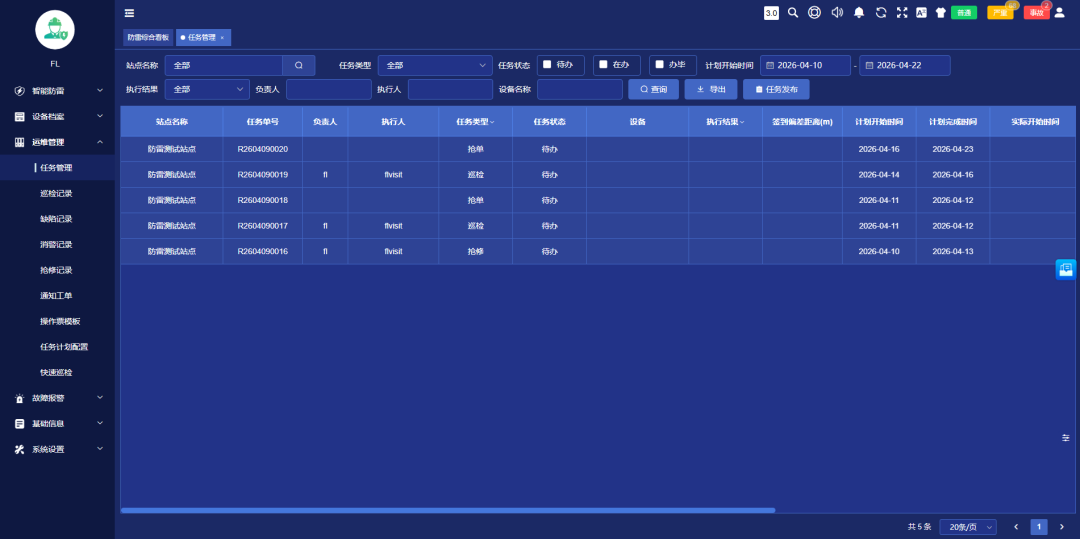Screen dimensions: 1080x539
Task: Collapse the 运维管理 sidebar menu
Action: point(57,142)
